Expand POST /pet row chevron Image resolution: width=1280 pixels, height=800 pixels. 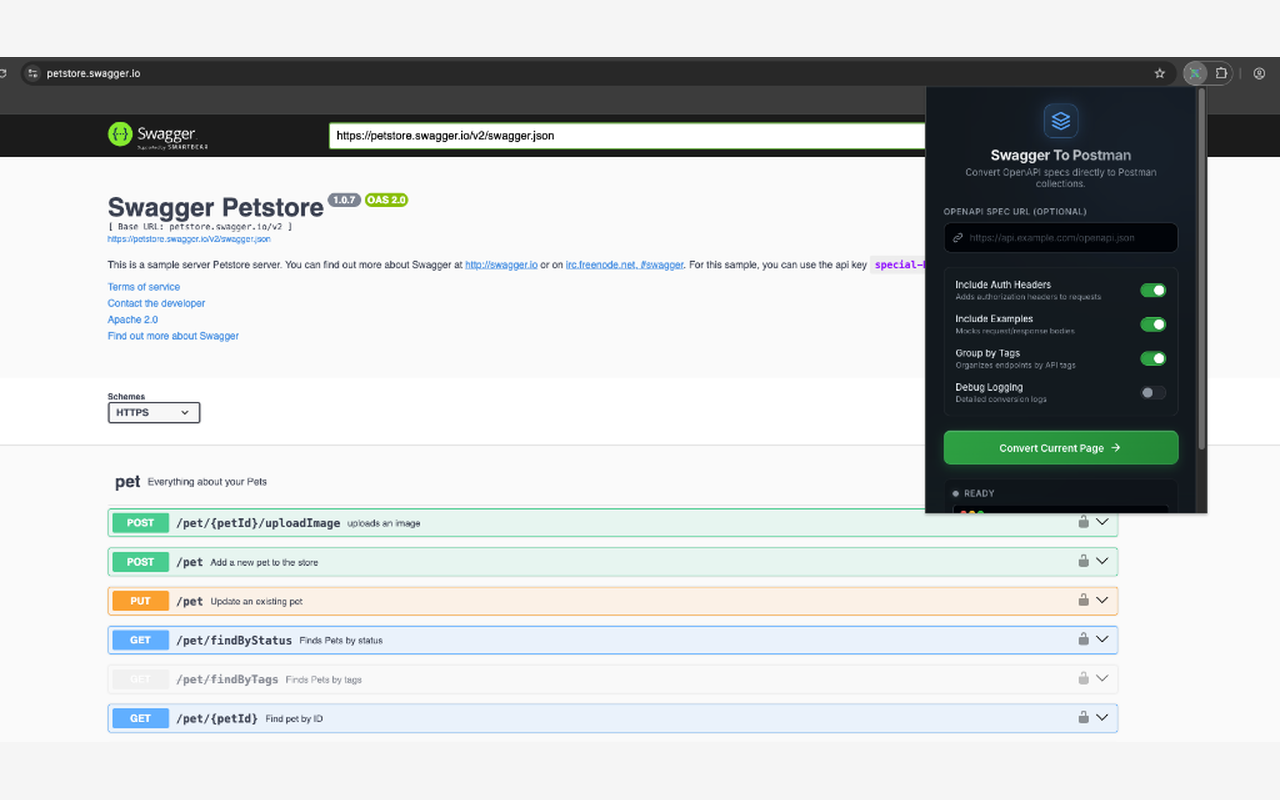tap(1102, 561)
